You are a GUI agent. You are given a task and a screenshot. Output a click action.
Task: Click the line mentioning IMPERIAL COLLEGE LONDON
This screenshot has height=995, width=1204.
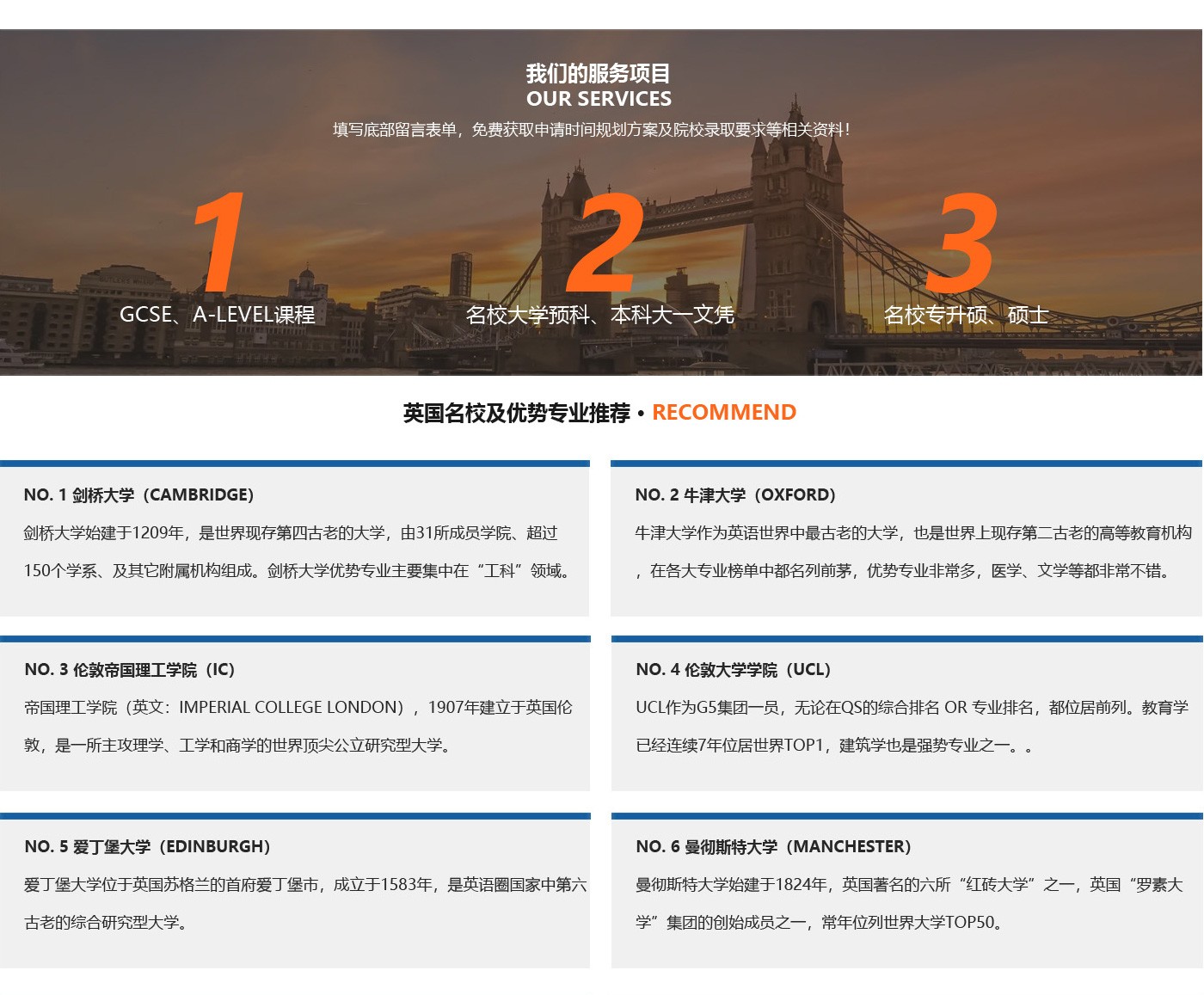pyautogui.click(x=298, y=708)
